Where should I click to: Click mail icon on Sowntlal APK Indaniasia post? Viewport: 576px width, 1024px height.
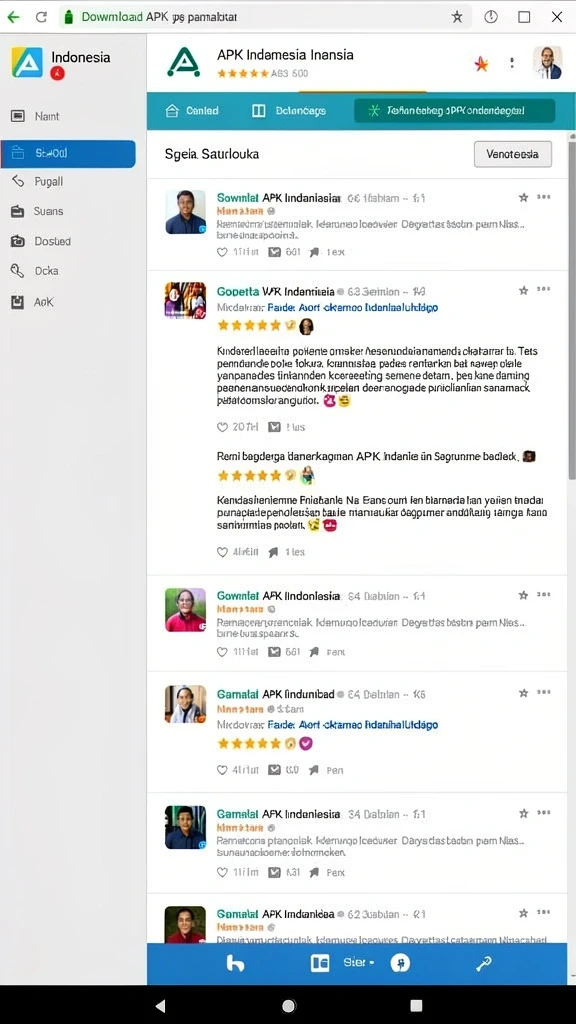click(x=275, y=251)
